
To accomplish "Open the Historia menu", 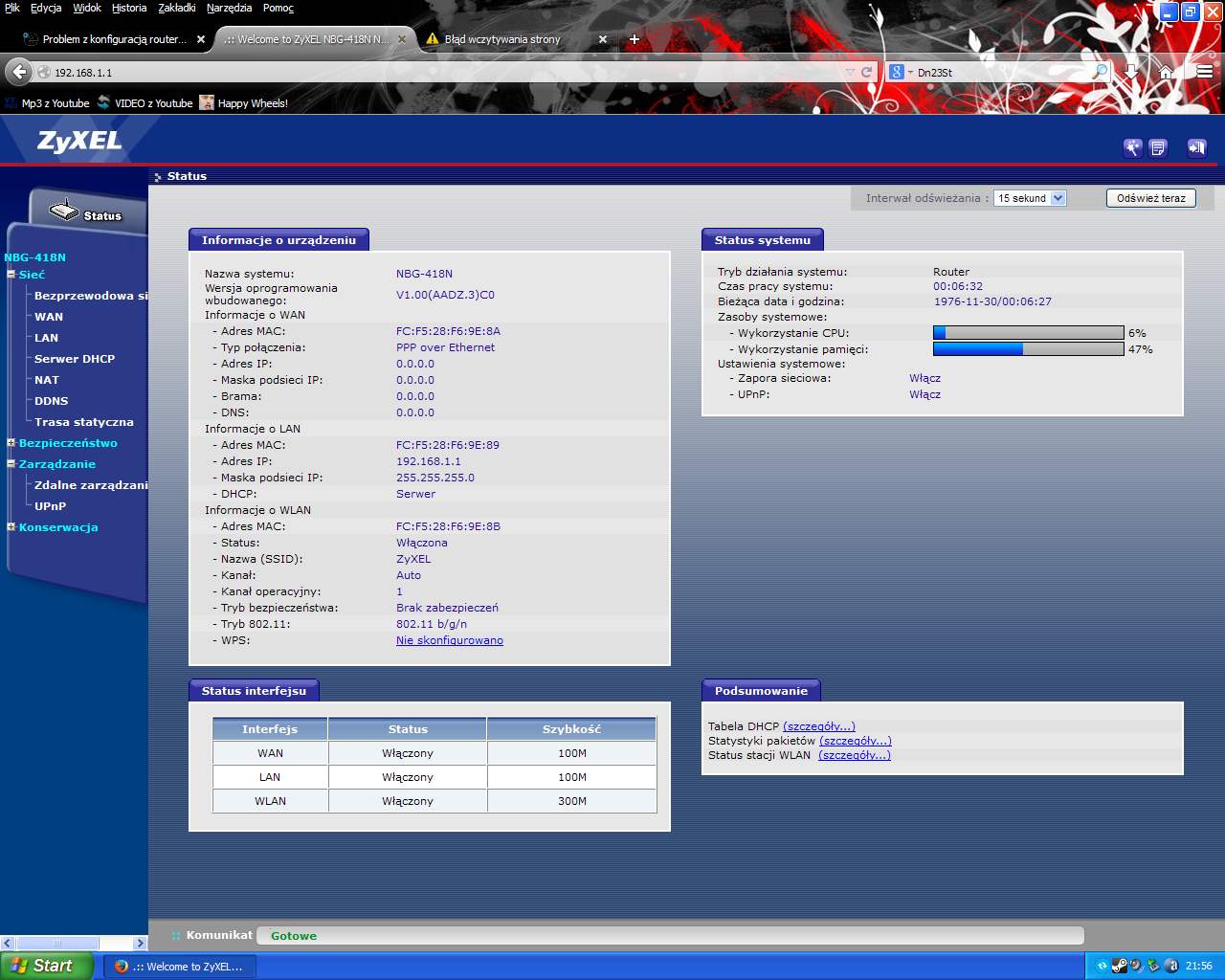I will coord(129,8).
